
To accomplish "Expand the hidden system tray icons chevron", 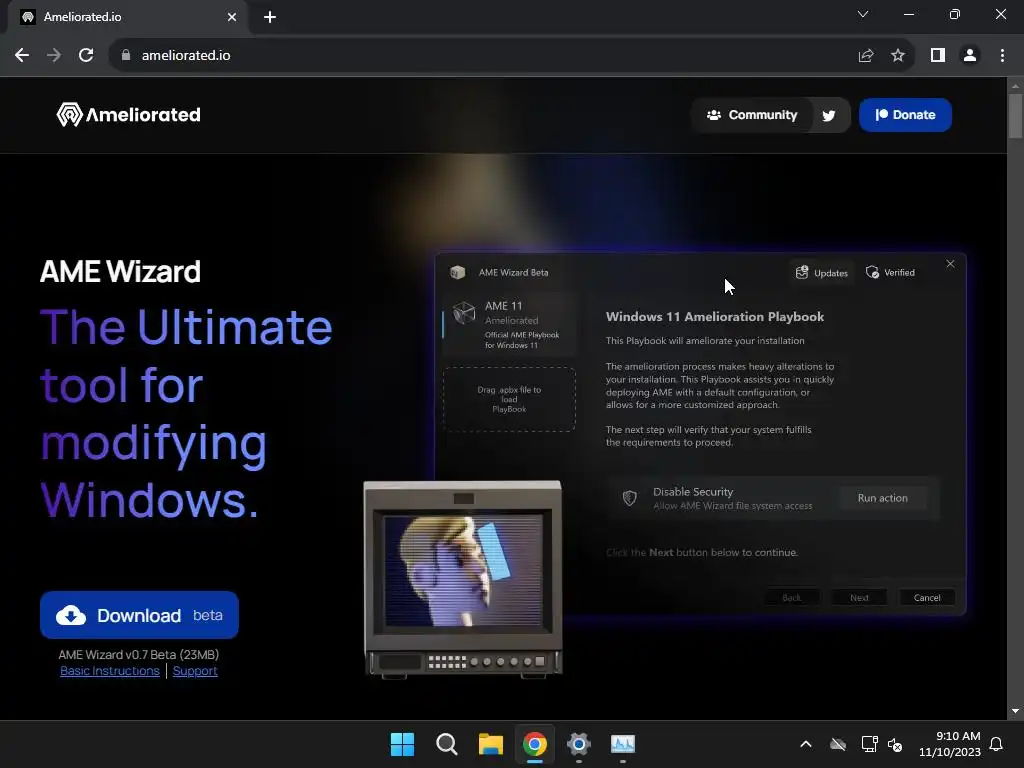I will 806,744.
